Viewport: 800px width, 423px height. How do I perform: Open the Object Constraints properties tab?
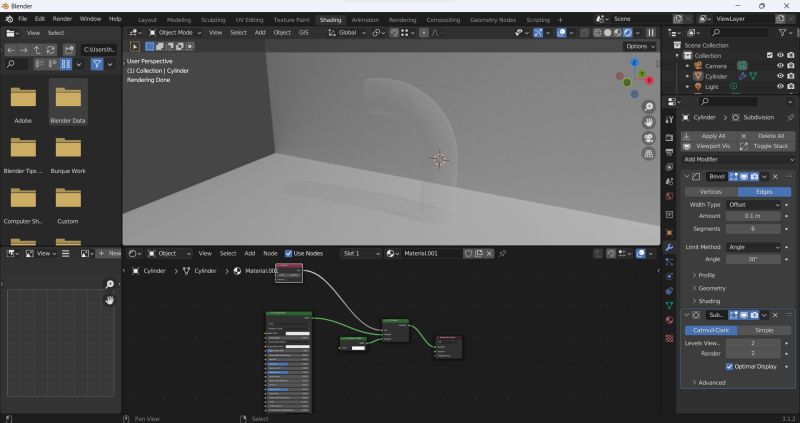(669, 291)
